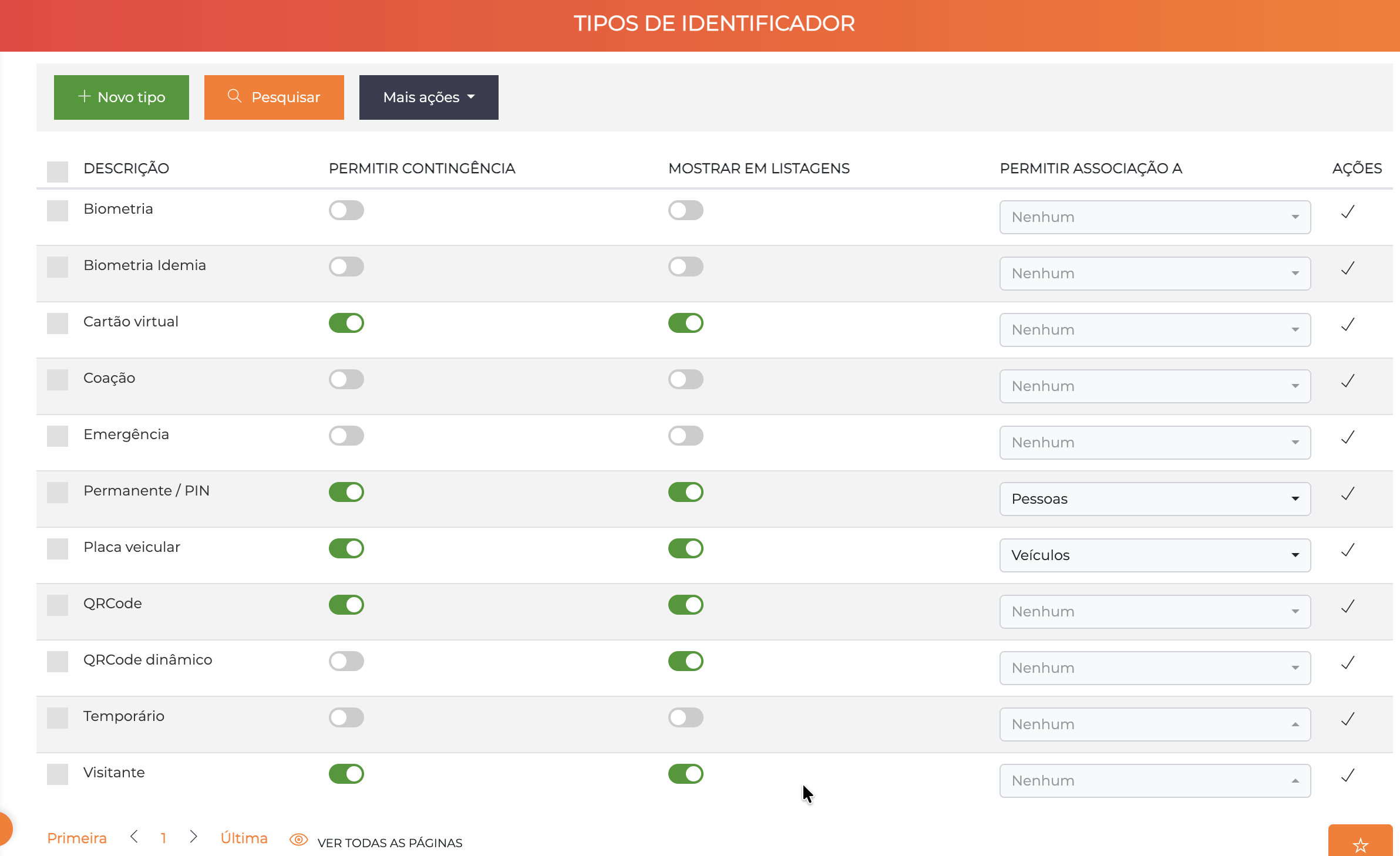This screenshot has width=1400, height=856.
Task: Go to previous page using left chevron
Action: (134, 837)
